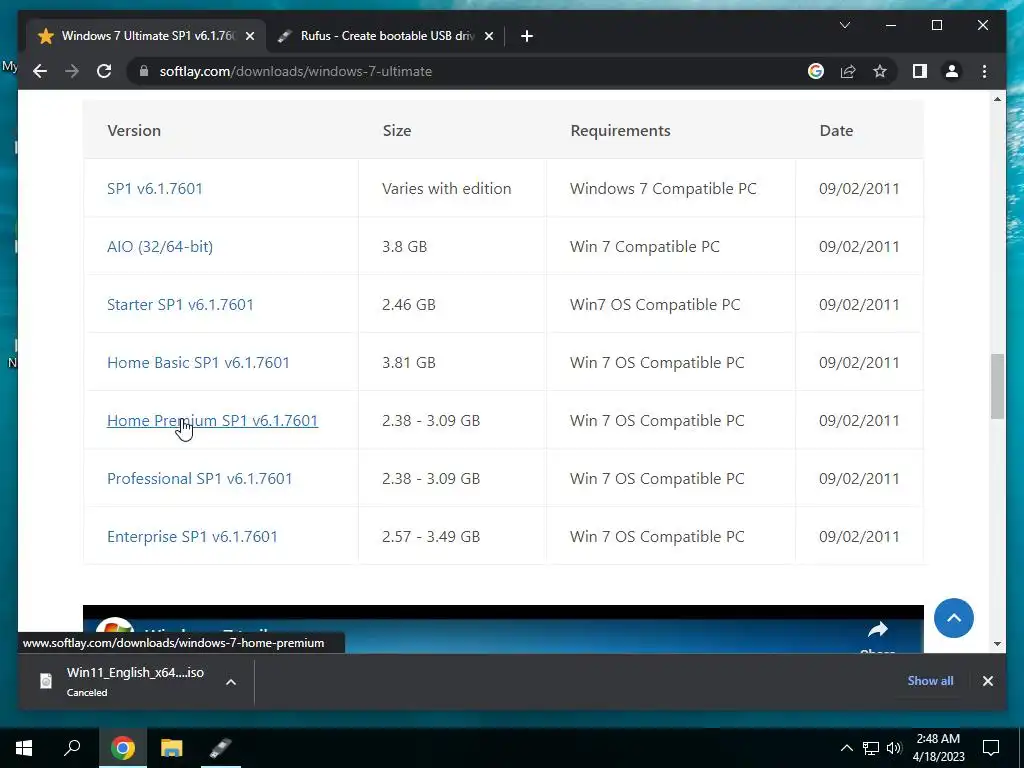The image size is (1024, 768).
Task: Go back to the previous page
Action: point(40,71)
